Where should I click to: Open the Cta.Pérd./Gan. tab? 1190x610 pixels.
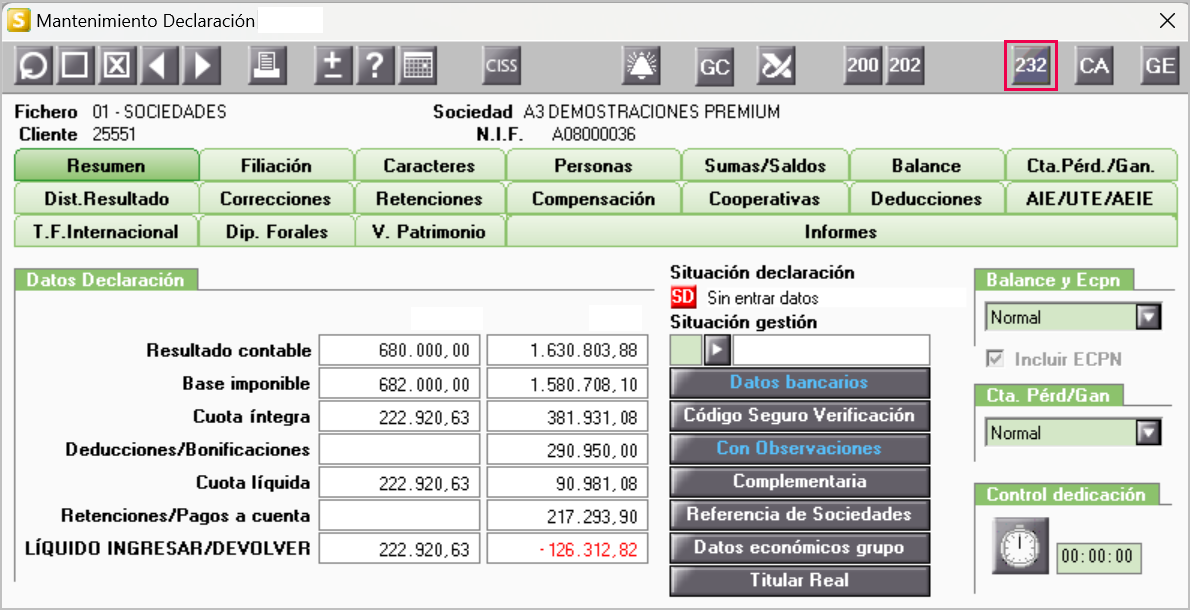(1091, 165)
